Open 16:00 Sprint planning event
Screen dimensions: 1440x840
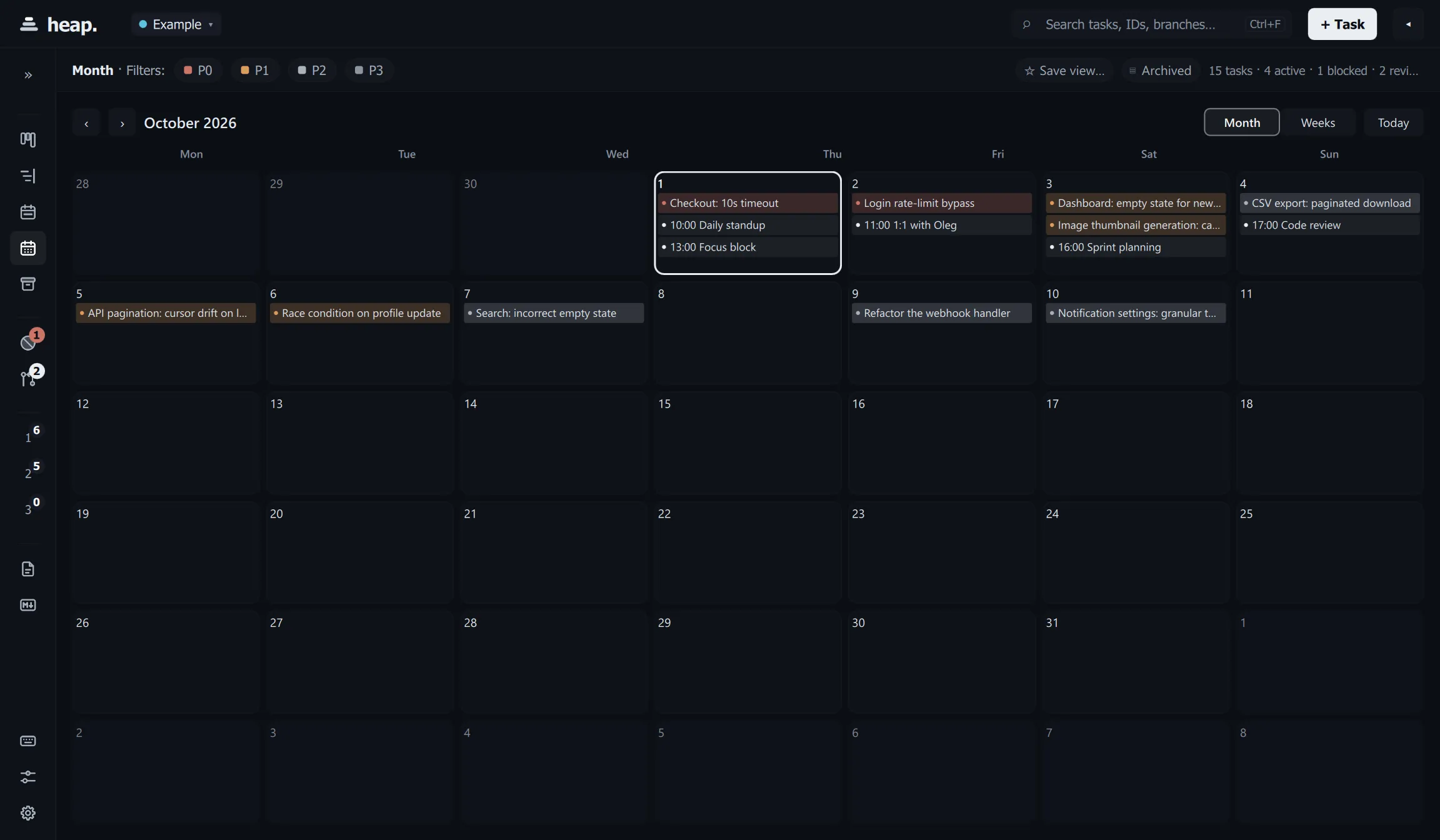click(1136, 247)
